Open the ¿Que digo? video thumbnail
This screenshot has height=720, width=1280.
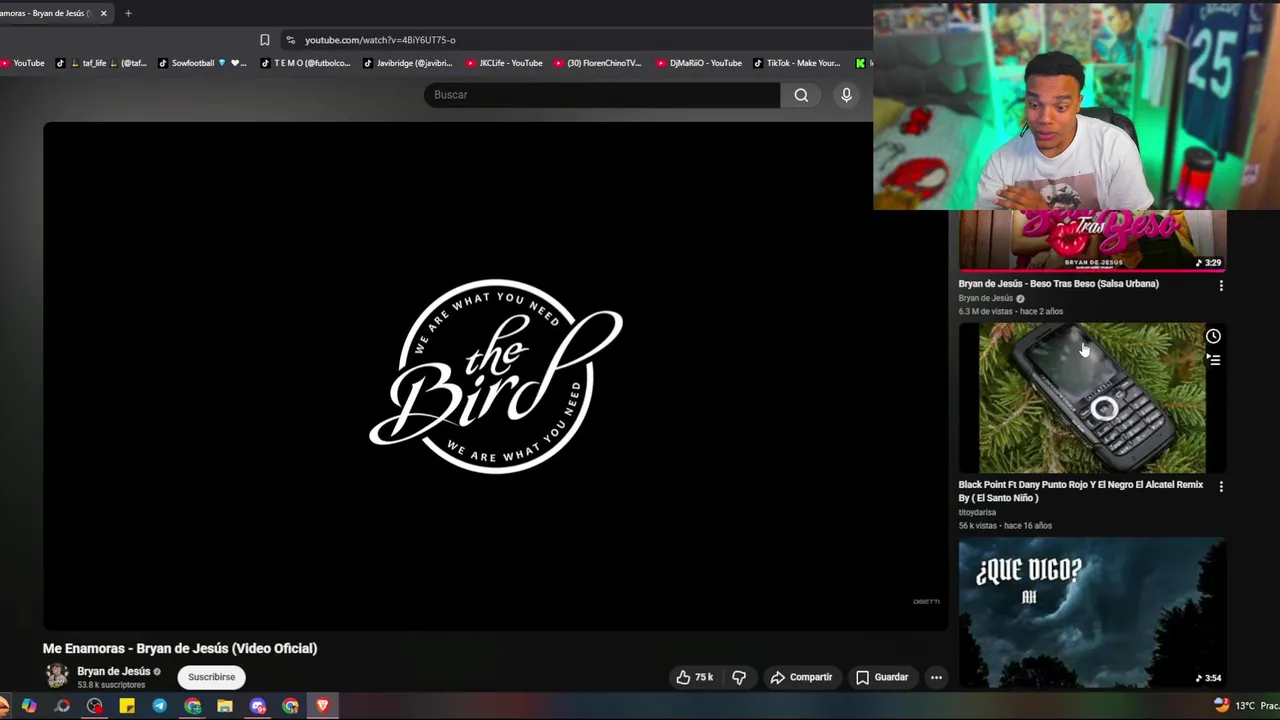point(1092,613)
